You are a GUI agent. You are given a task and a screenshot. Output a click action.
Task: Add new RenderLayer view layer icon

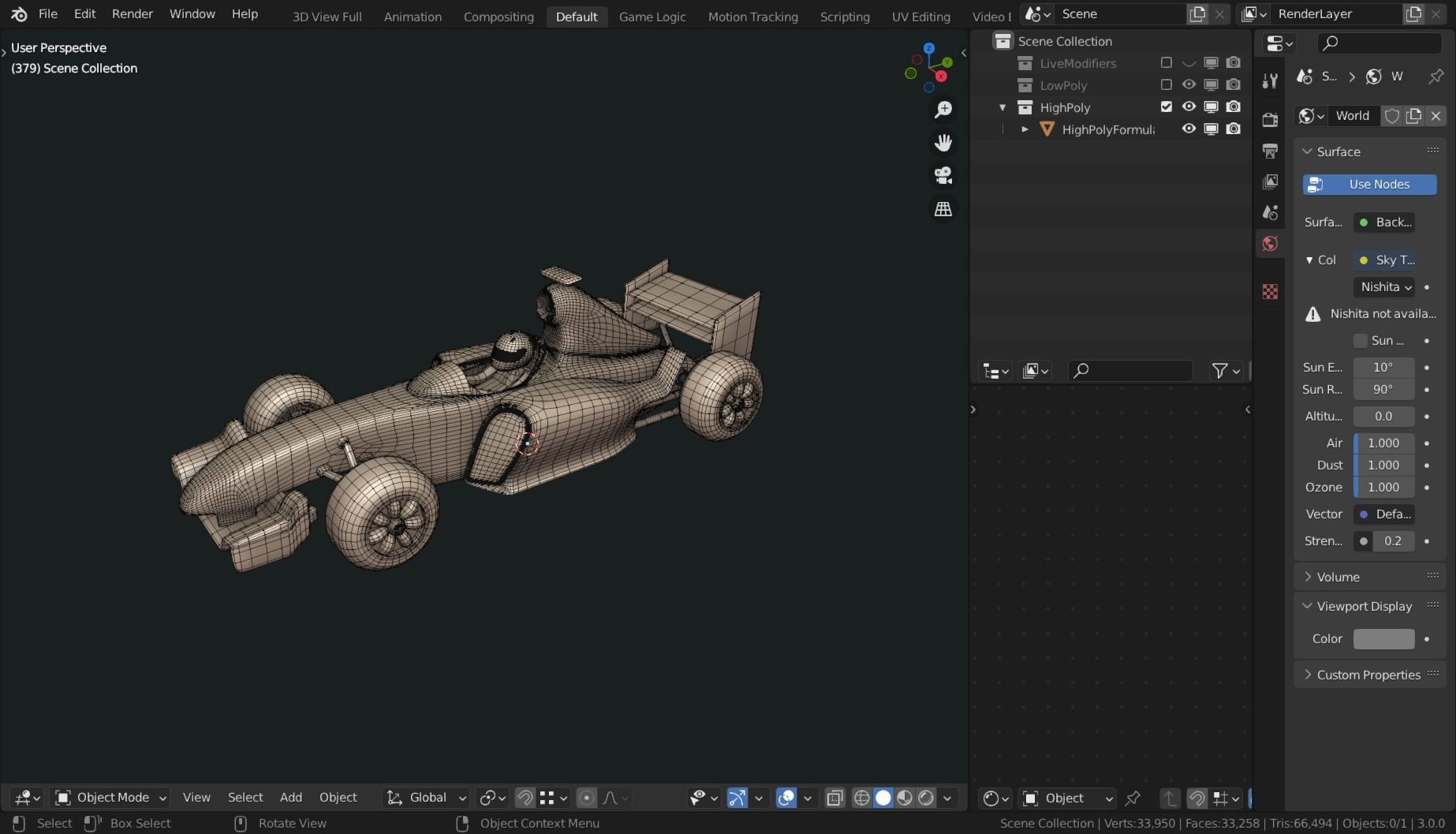(1413, 14)
